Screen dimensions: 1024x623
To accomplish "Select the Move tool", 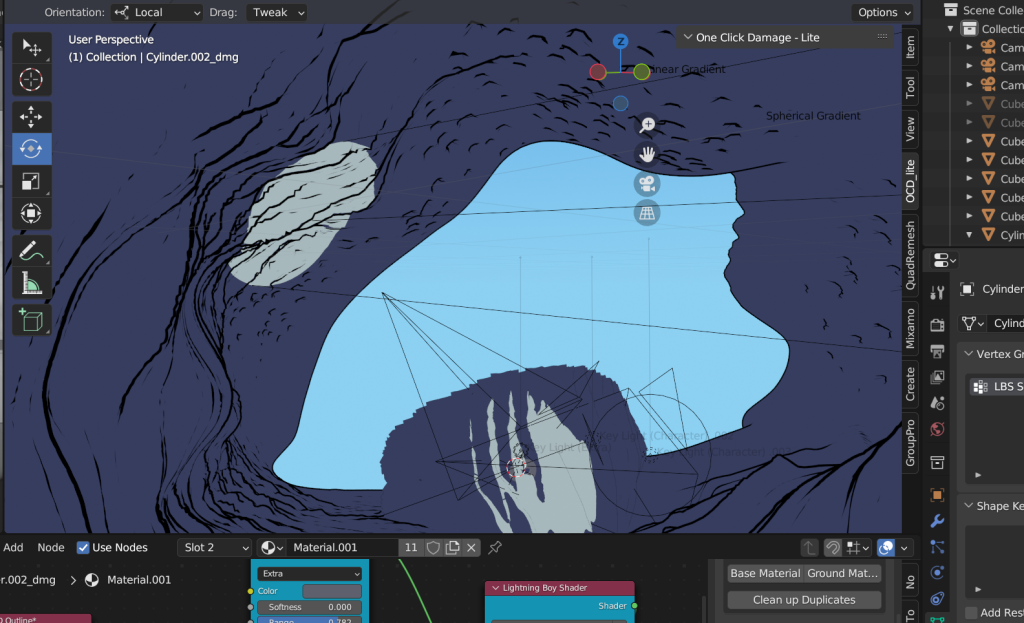I will (31, 117).
